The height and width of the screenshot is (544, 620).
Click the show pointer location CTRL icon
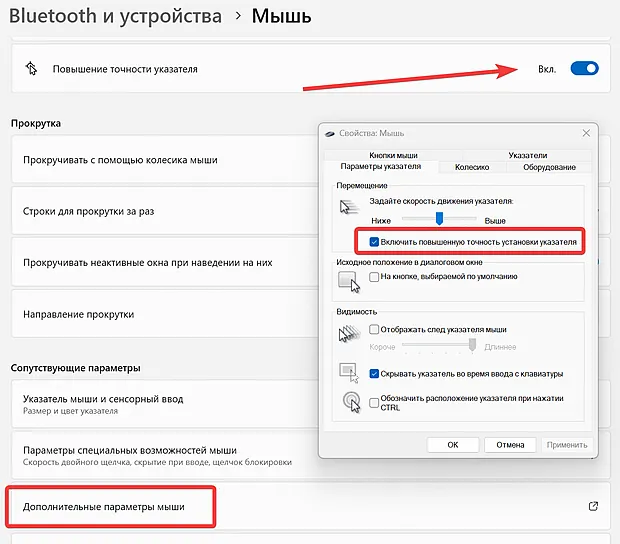click(352, 402)
